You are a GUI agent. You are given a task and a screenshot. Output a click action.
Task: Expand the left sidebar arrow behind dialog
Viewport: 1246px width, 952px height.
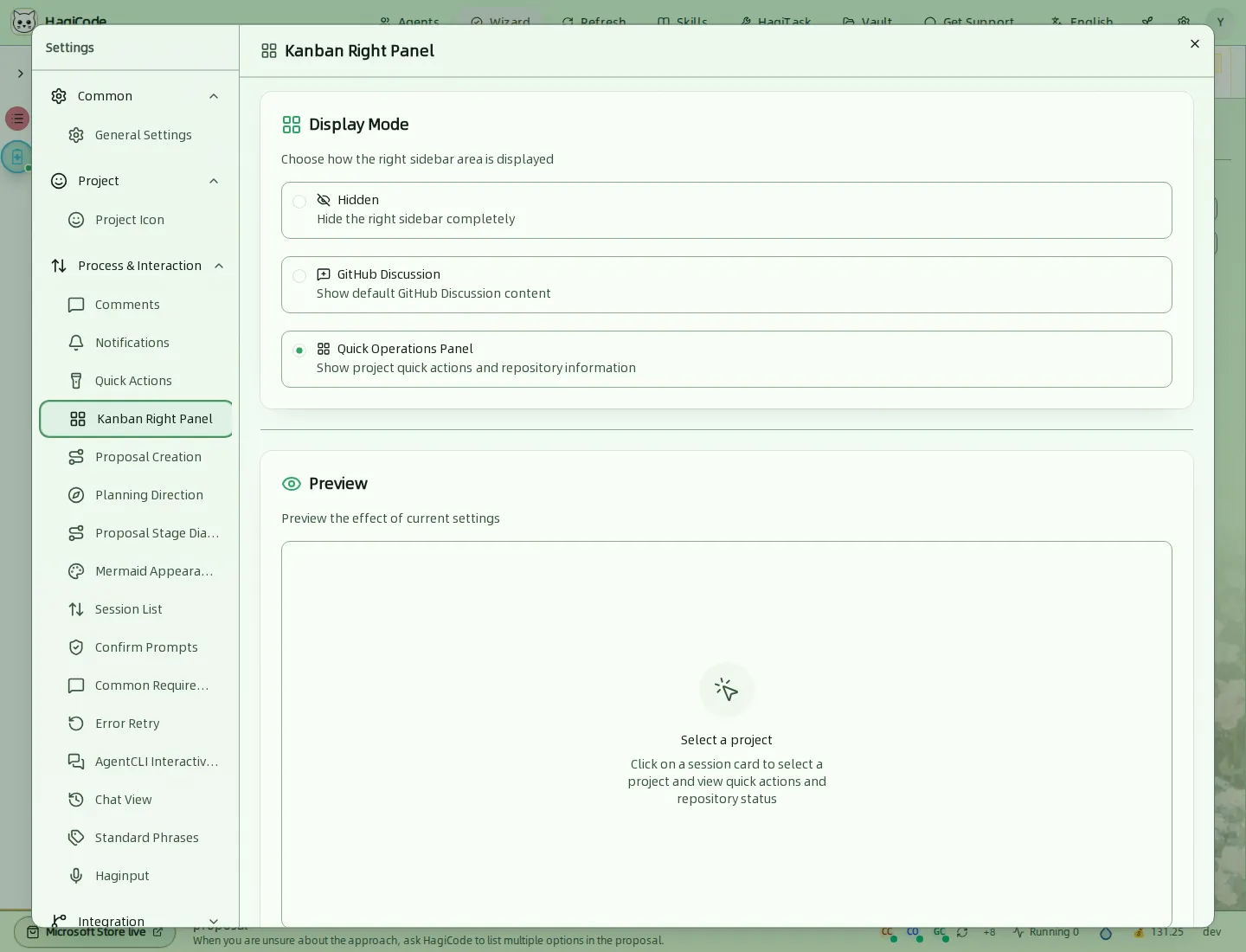[x=20, y=74]
